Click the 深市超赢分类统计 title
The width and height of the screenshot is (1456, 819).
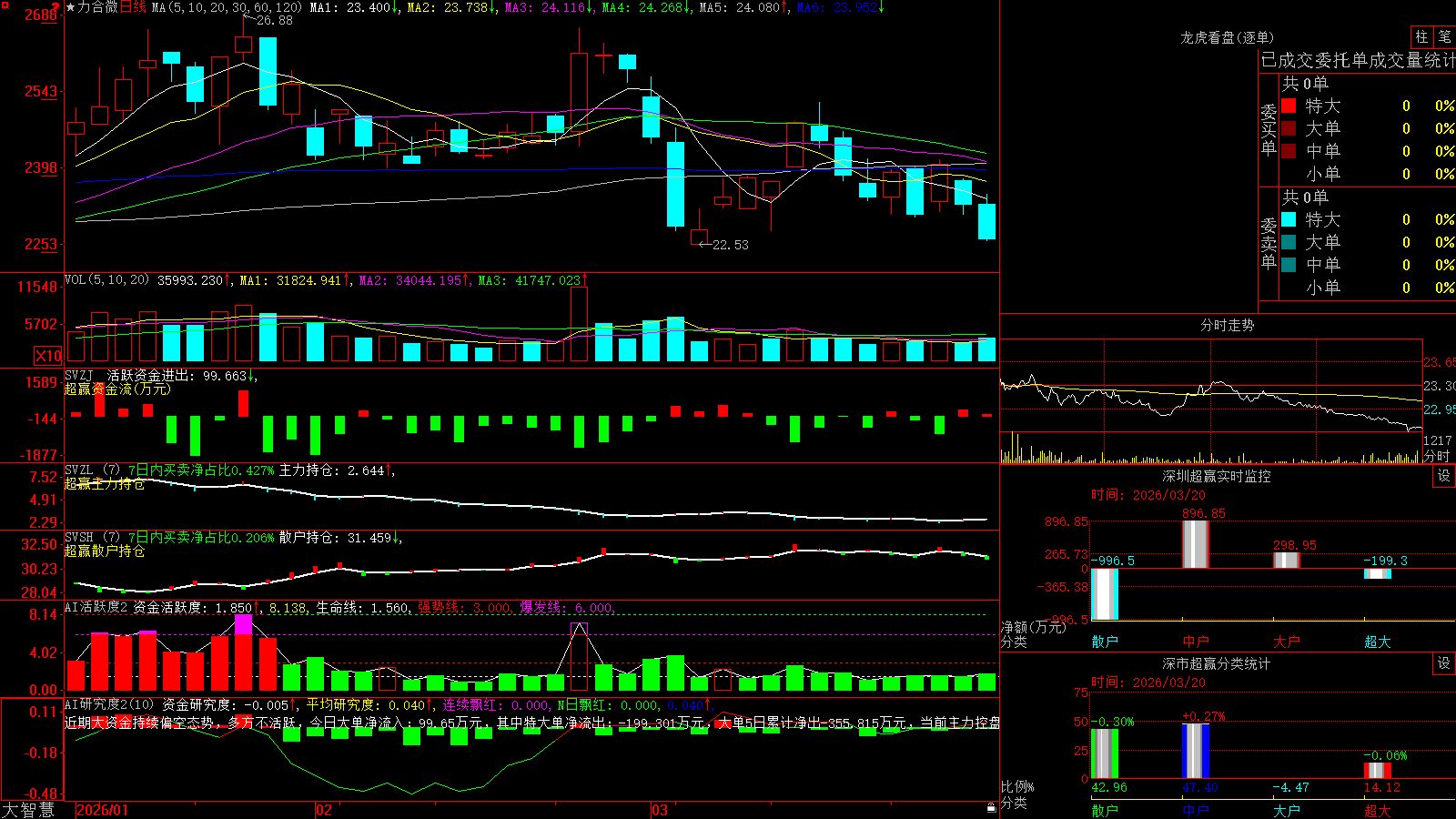[1217, 663]
